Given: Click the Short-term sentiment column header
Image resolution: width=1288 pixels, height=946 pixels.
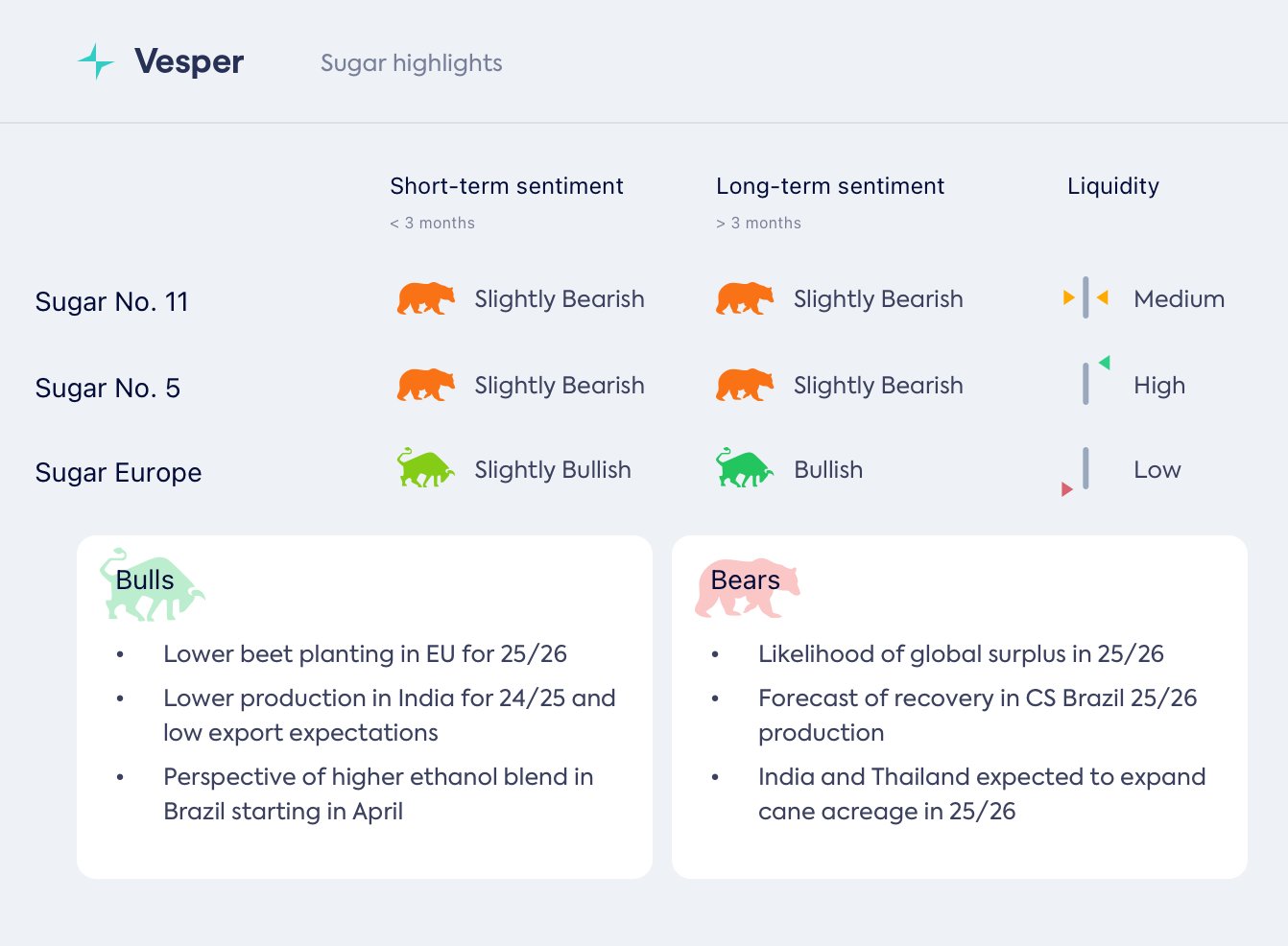Looking at the screenshot, I should point(507,186).
